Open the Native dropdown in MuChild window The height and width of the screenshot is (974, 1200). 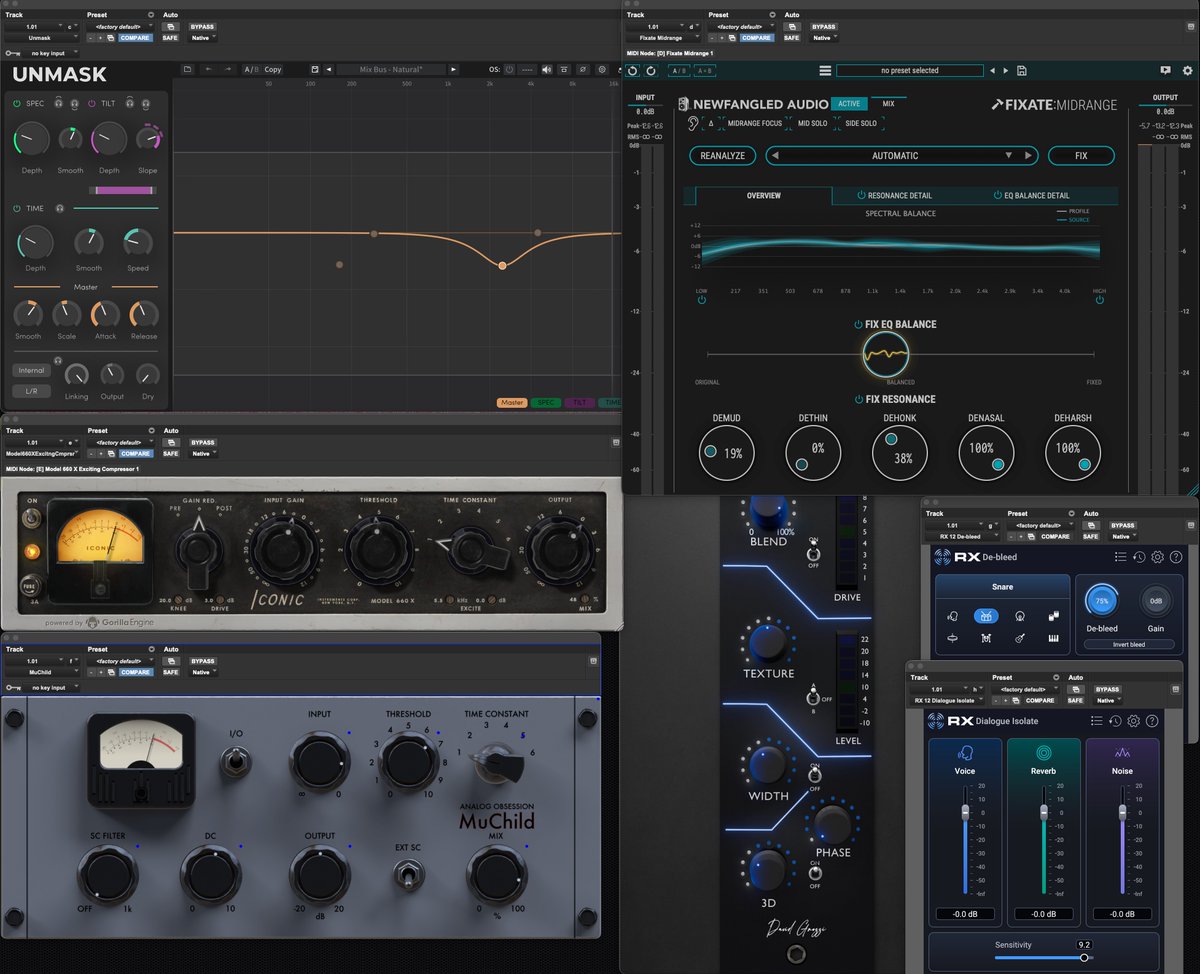[203, 672]
